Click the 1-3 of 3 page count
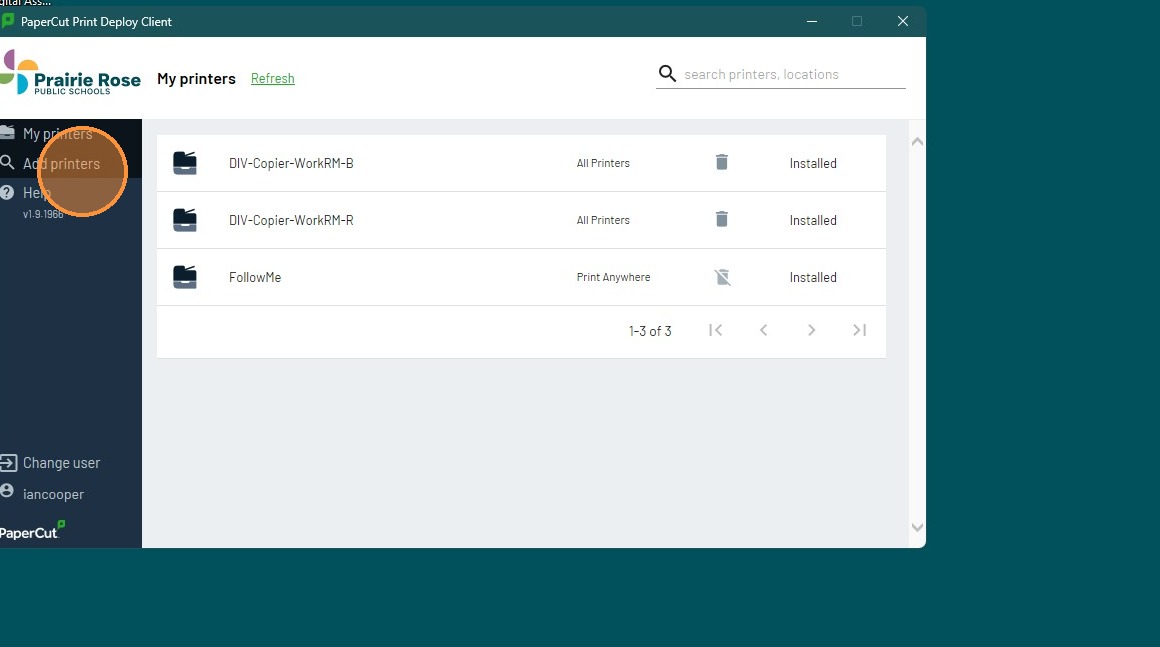Image resolution: width=1160 pixels, height=647 pixels. coord(650,331)
